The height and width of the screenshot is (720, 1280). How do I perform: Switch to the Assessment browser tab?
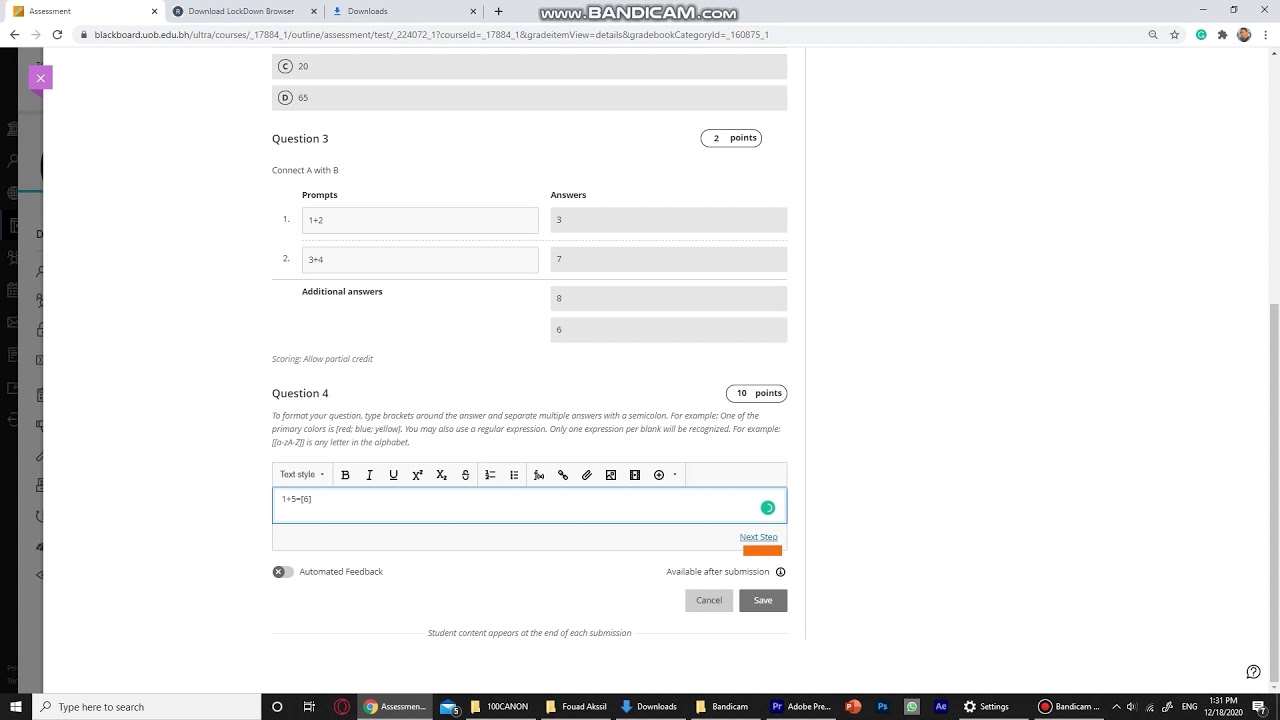point(84,11)
